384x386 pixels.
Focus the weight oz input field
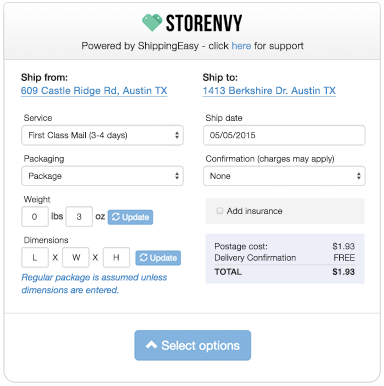tap(79, 217)
